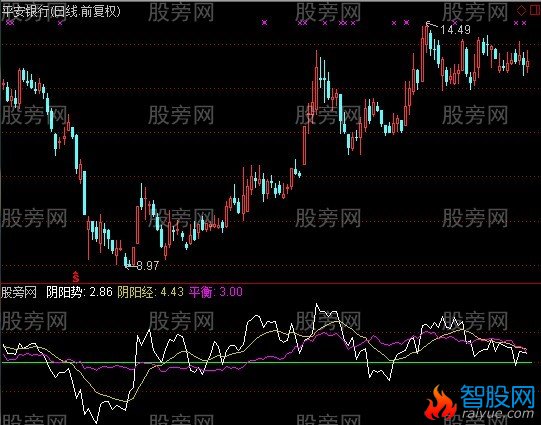Viewport: 541px width, 425px height.
Task: Click the red square panel icon
Action: [534, 10]
